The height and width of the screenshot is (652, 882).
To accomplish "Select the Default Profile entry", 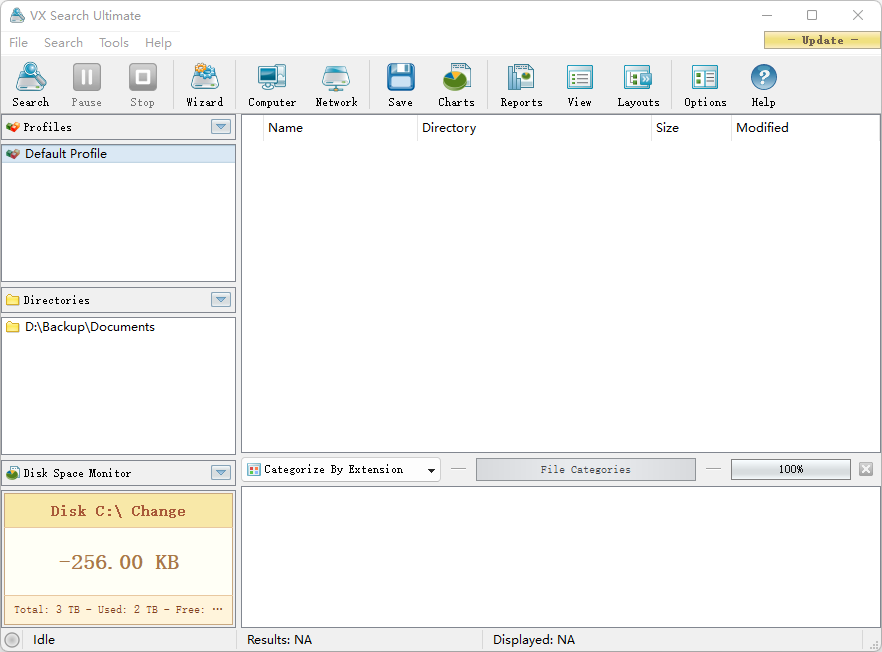I will click(119, 154).
